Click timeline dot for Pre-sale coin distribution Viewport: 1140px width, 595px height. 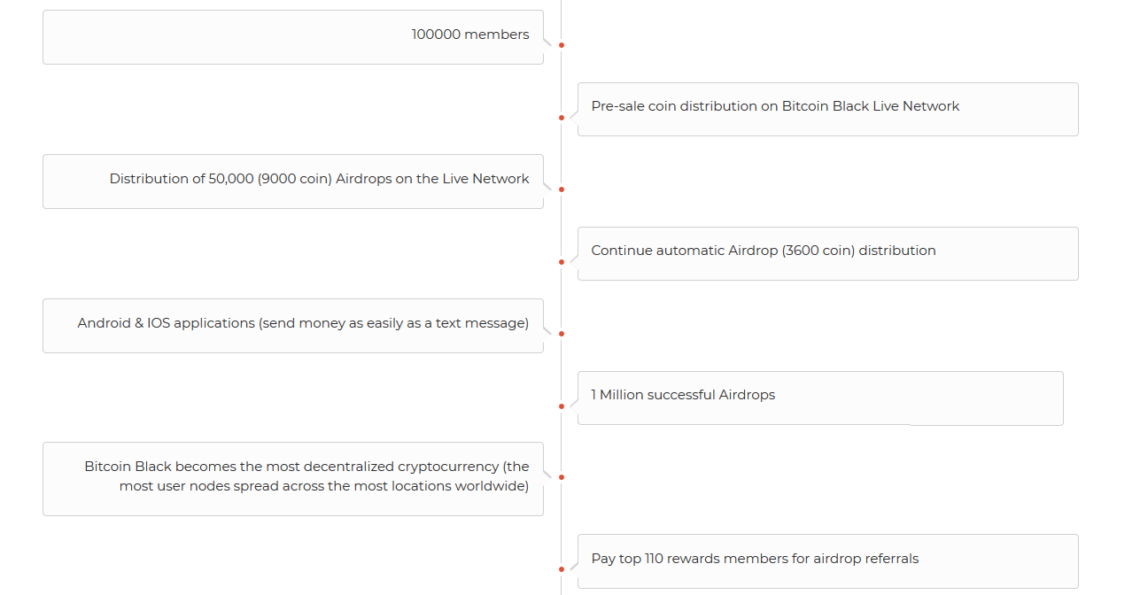(561, 118)
